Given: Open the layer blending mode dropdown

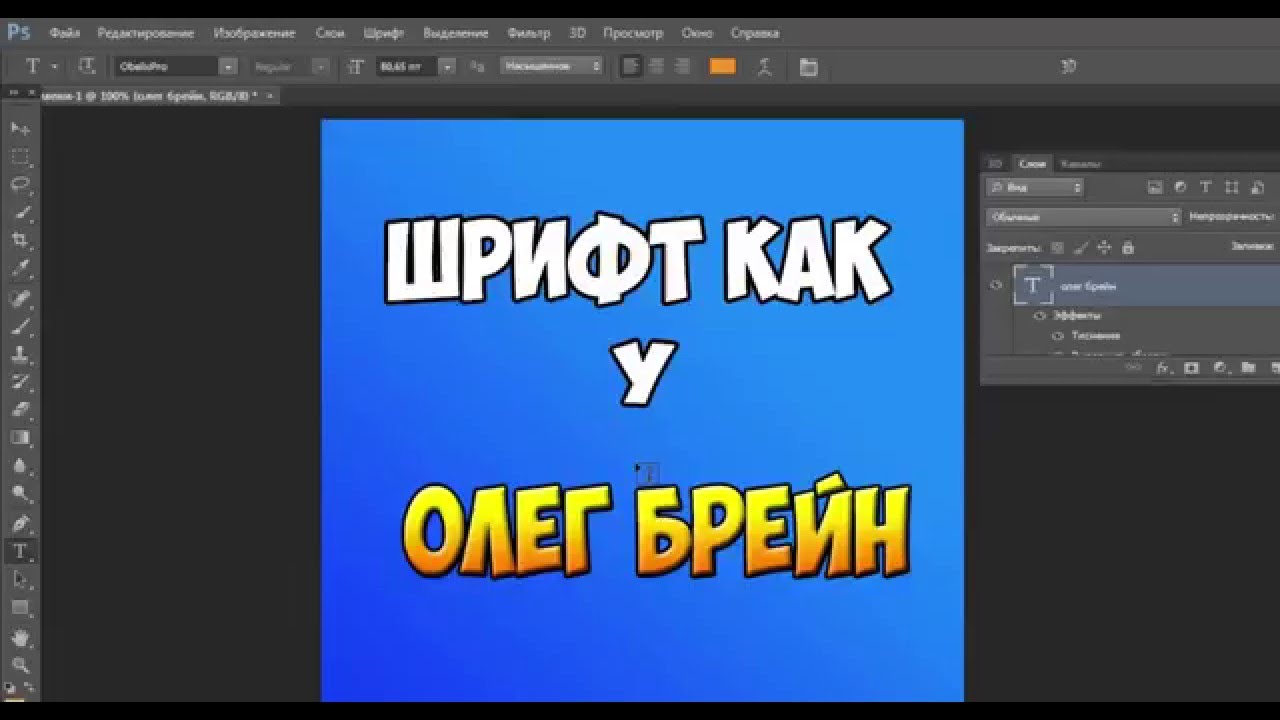Looking at the screenshot, I should click(x=1084, y=217).
